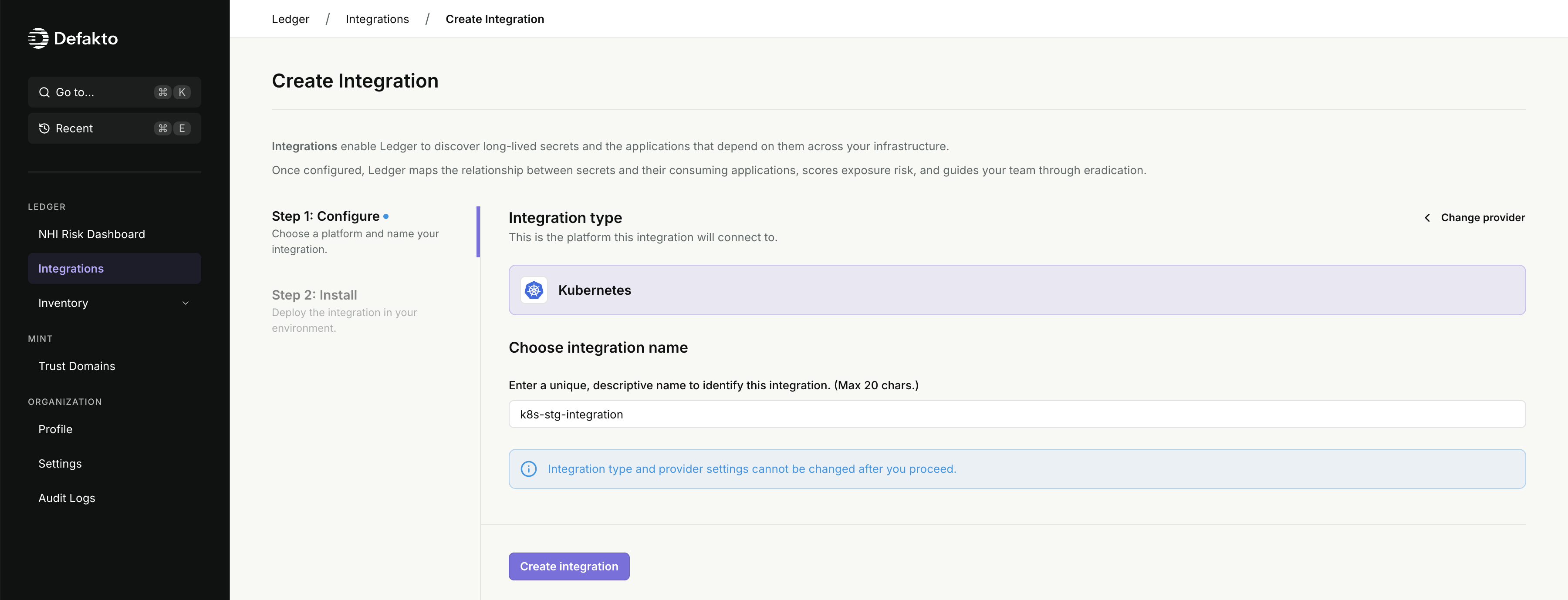Select Integrations in the sidebar
This screenshot has height=600, width=1568.
click(115, 268)
